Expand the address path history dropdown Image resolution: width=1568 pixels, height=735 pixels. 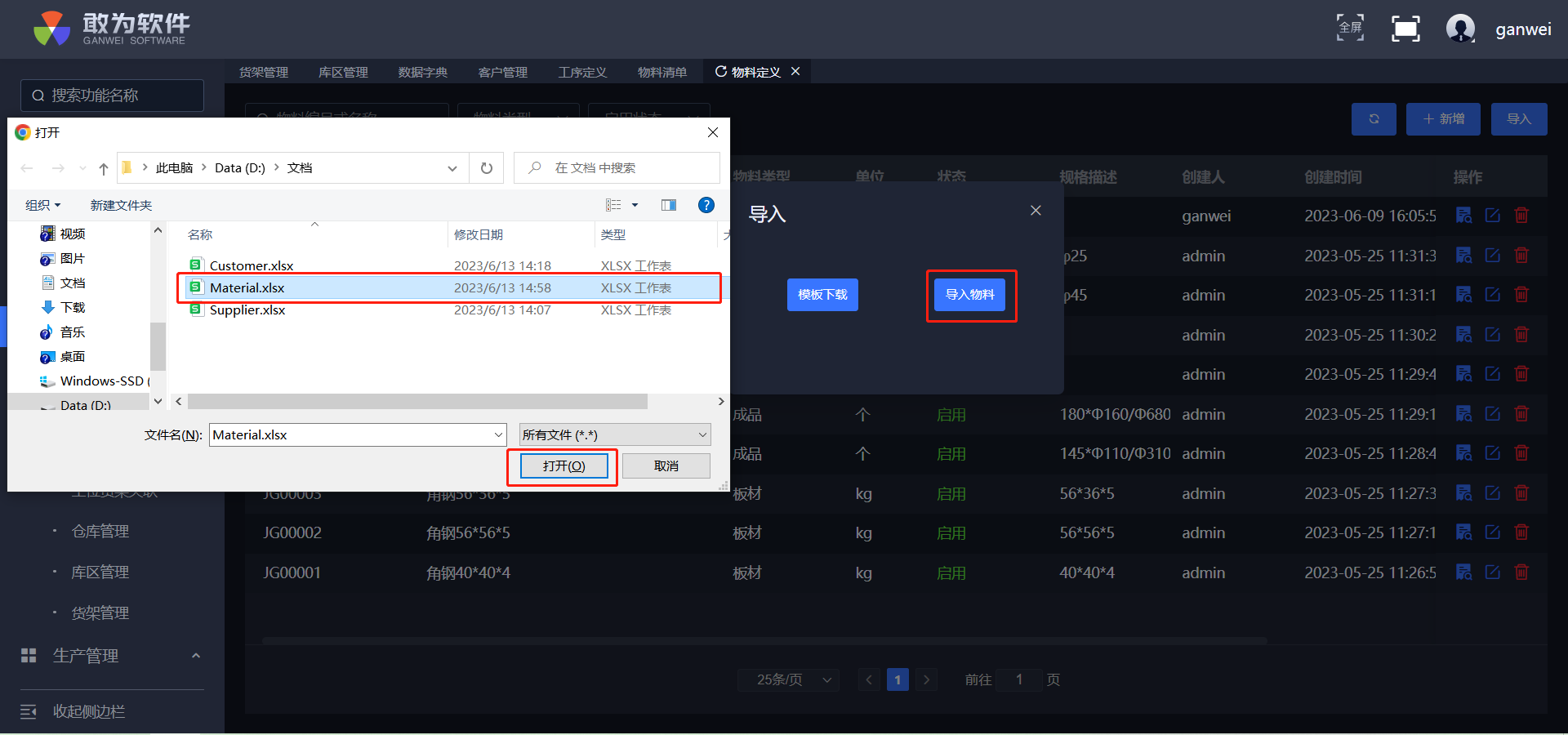click(452, 168)
